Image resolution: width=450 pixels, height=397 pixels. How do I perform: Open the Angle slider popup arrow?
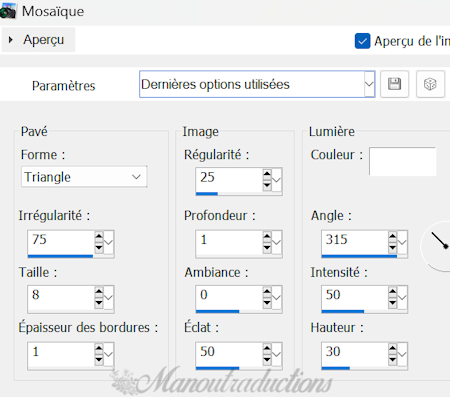tap(402, 242)
